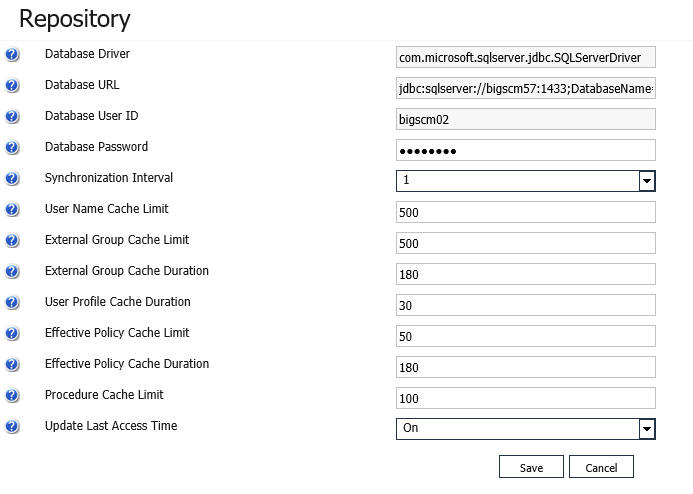Open help icon next to Database URL
The width and height of the screenshot is (693, 494).
(12, 86)
